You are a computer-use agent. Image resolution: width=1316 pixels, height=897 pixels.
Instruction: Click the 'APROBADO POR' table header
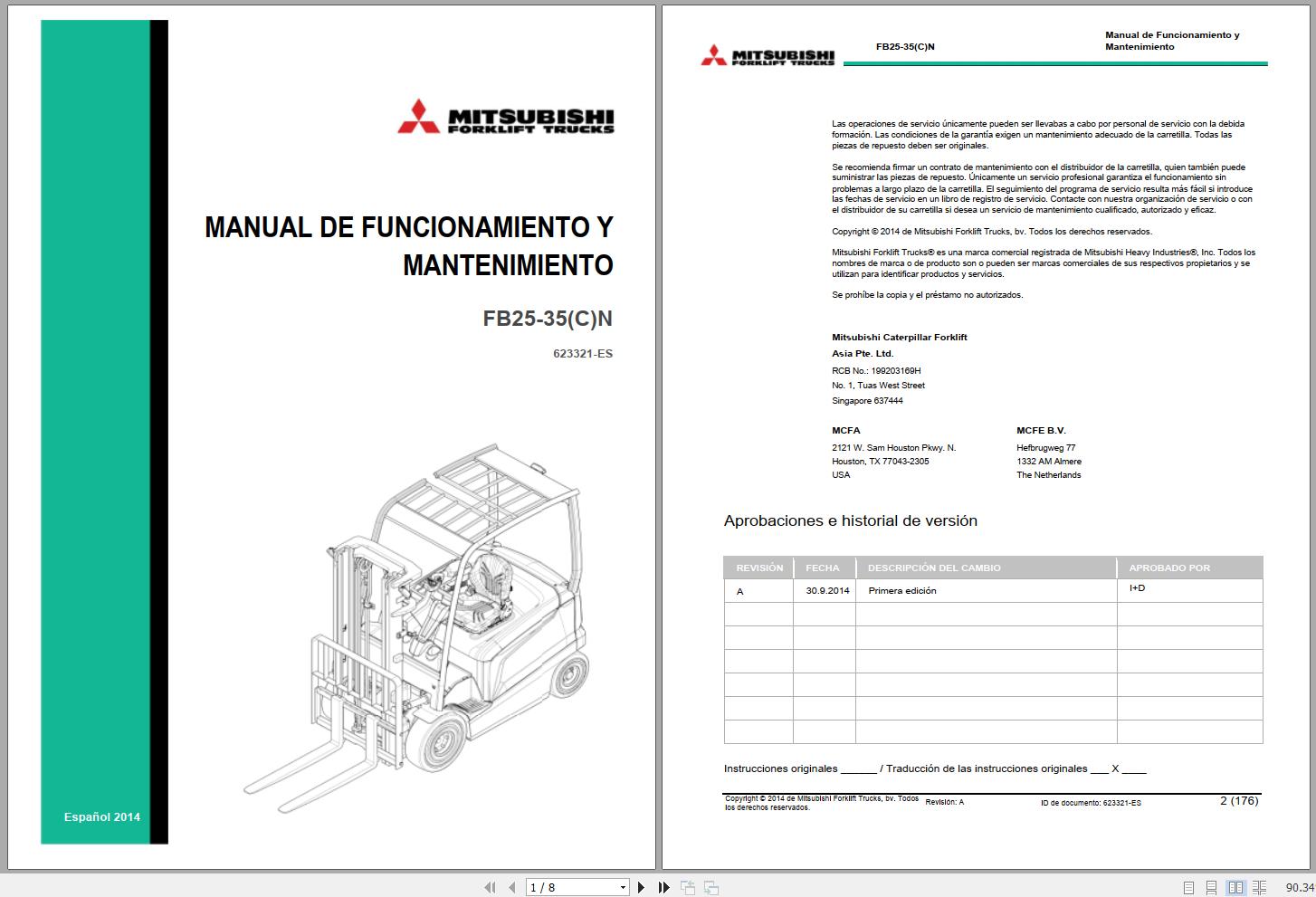pos(1169,568)
